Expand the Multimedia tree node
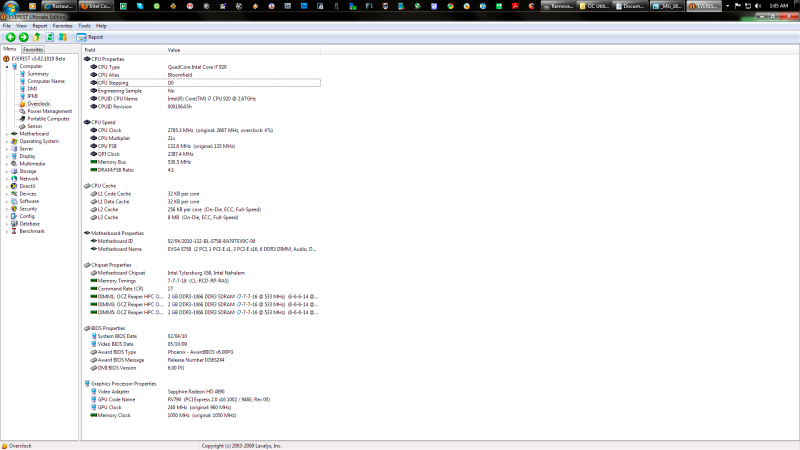This screenshot has height=450, width=800. coord(7,164)
